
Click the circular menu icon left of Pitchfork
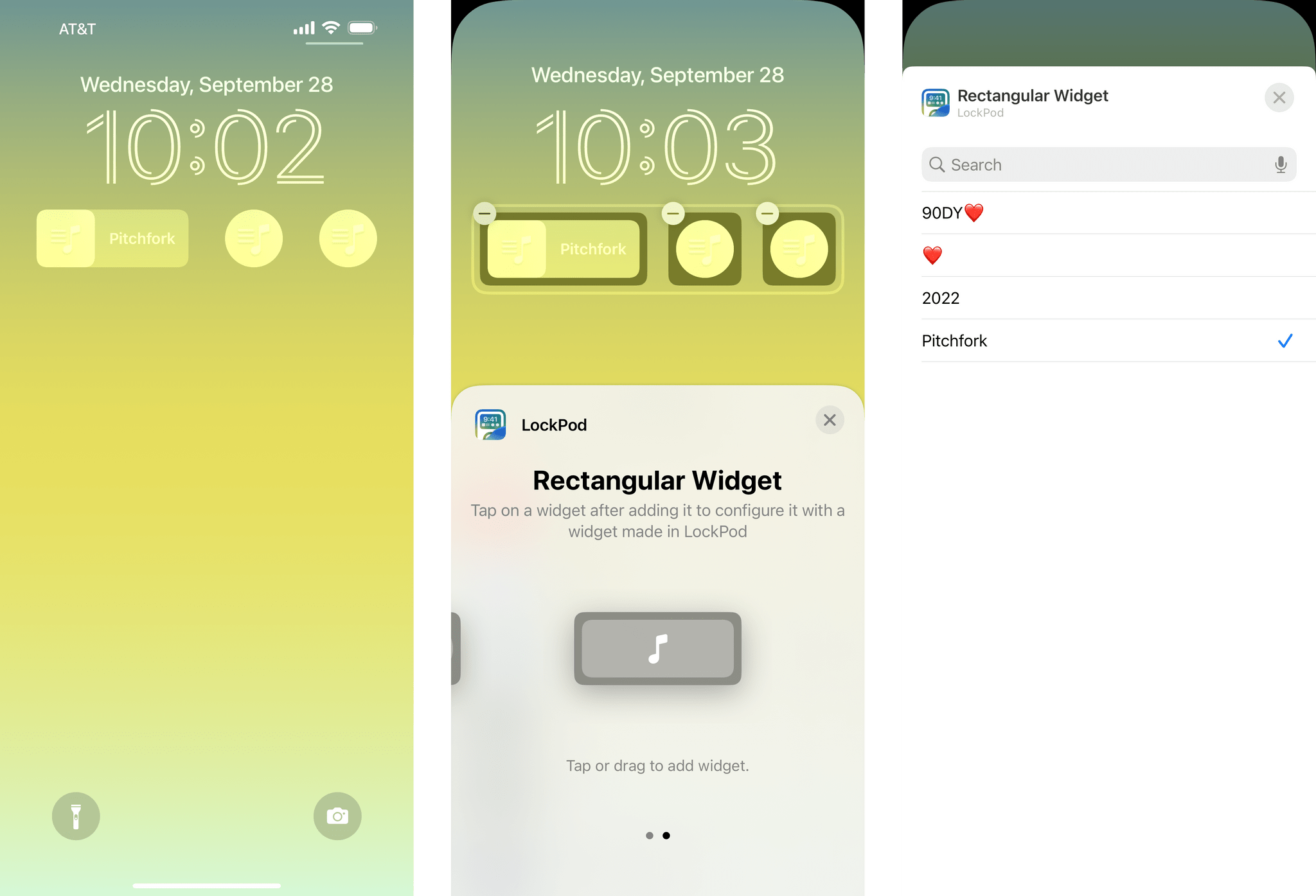pos(66,238)
